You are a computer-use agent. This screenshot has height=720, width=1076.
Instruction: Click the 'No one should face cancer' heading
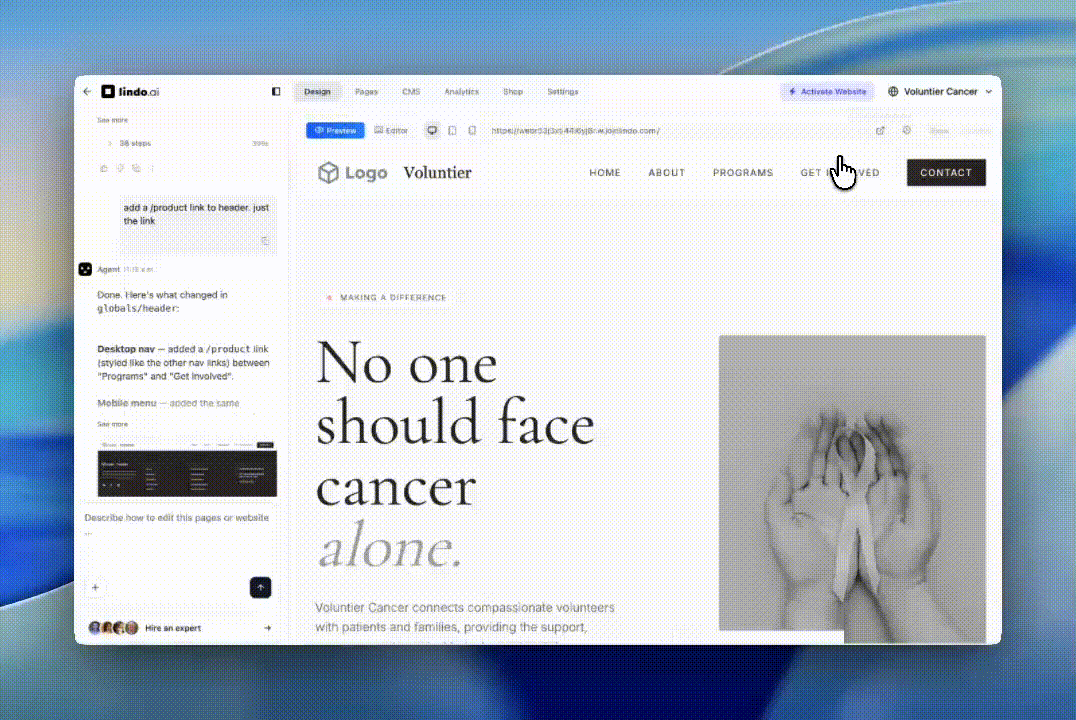tap(454, 454)
